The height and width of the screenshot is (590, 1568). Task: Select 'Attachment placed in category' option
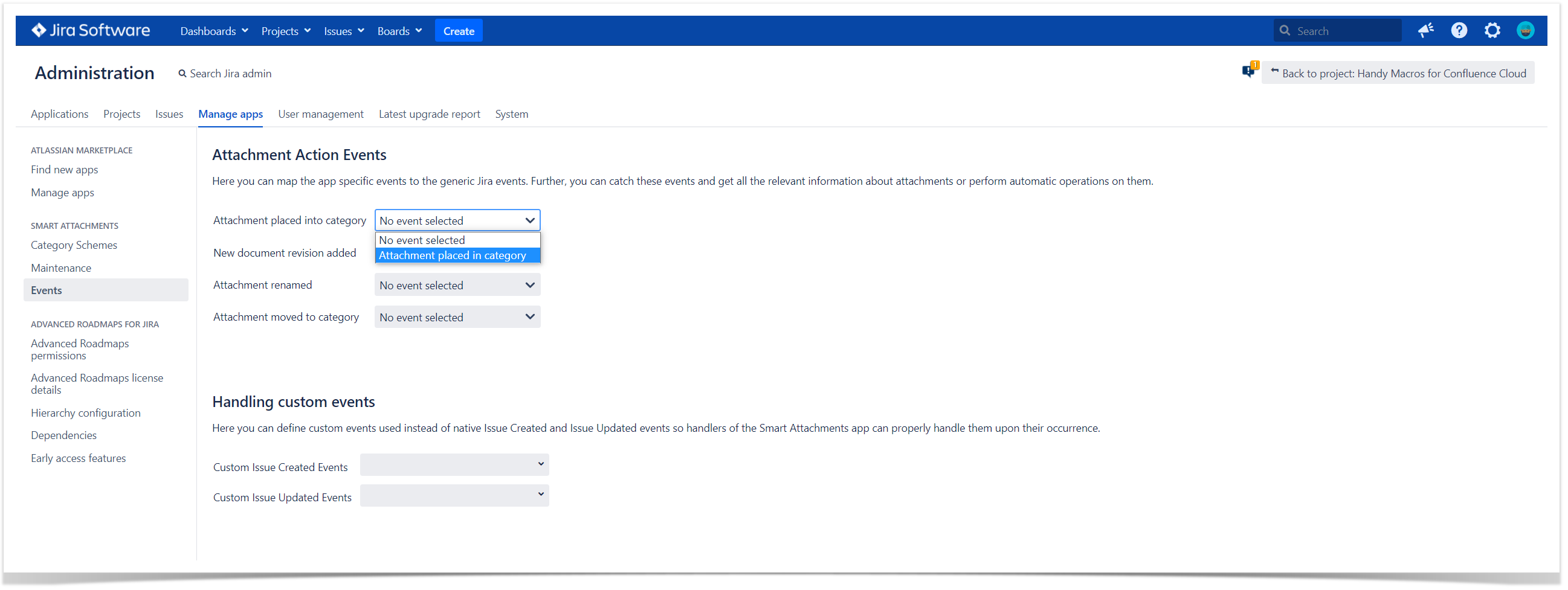457,256
